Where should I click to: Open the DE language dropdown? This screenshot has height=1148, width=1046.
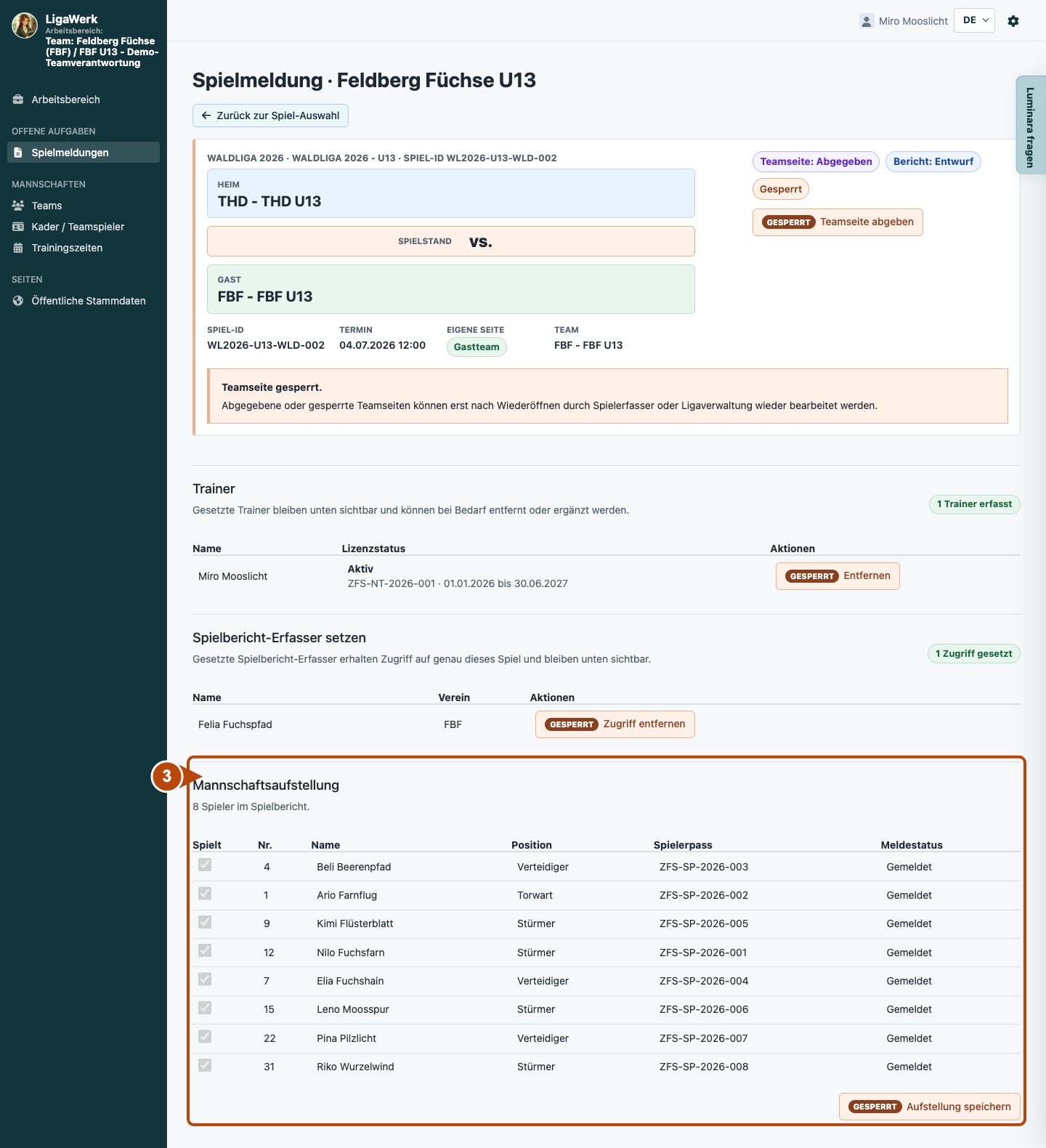click(975, 20)
